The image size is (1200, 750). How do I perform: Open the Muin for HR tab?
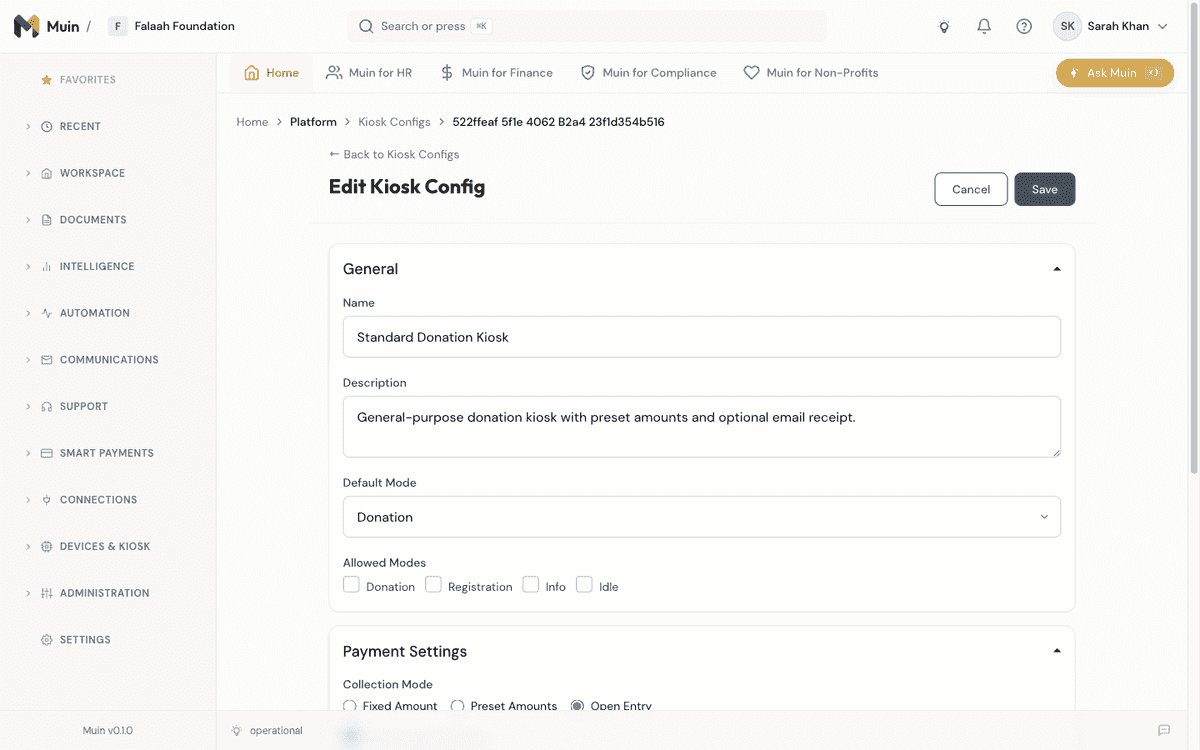[x=369, y=73]
